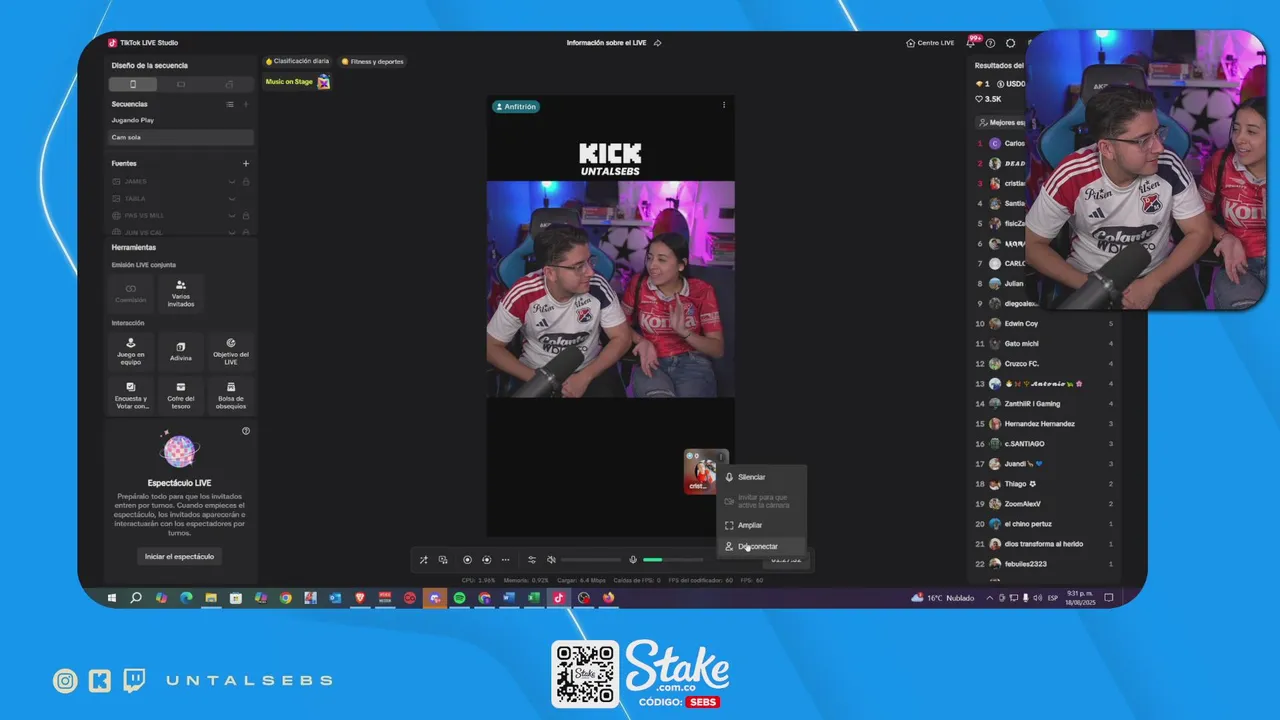The height and width of the screenshot is (720, 1280).
Task: Open guest thumbnail three-dot menu
Action: (722, 456)
